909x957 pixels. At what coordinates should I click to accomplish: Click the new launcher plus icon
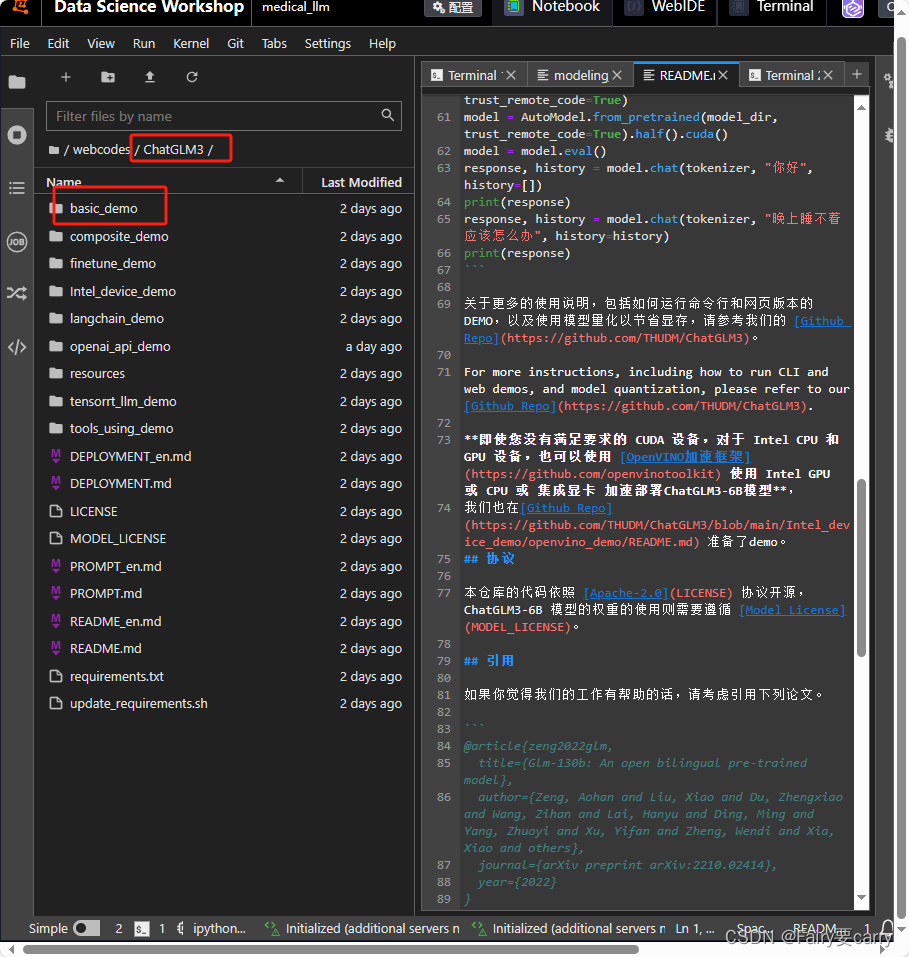pyautogui.click(x=66, y=77)
